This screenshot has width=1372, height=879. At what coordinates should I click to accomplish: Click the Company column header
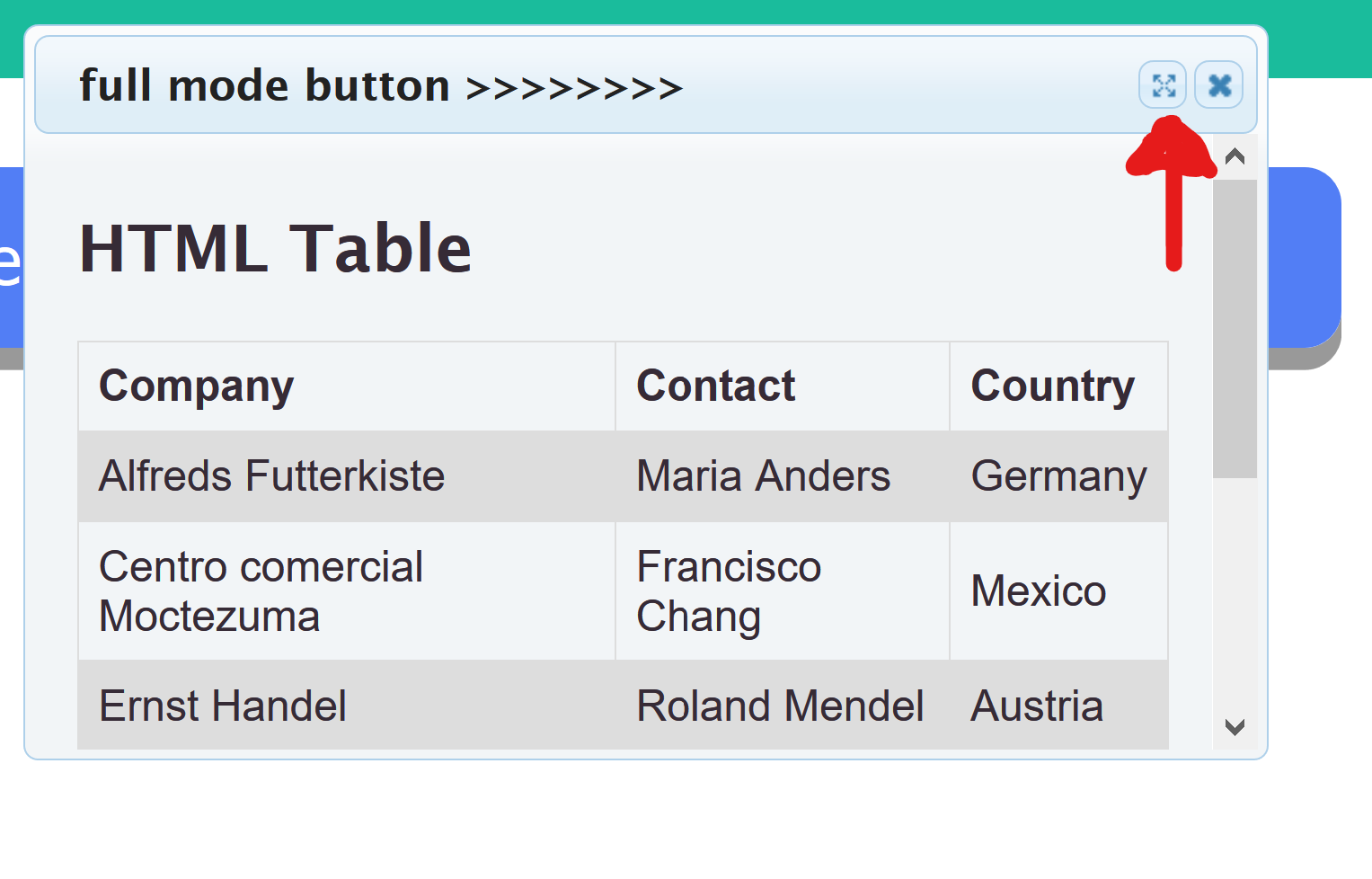(x=197, y=386)
